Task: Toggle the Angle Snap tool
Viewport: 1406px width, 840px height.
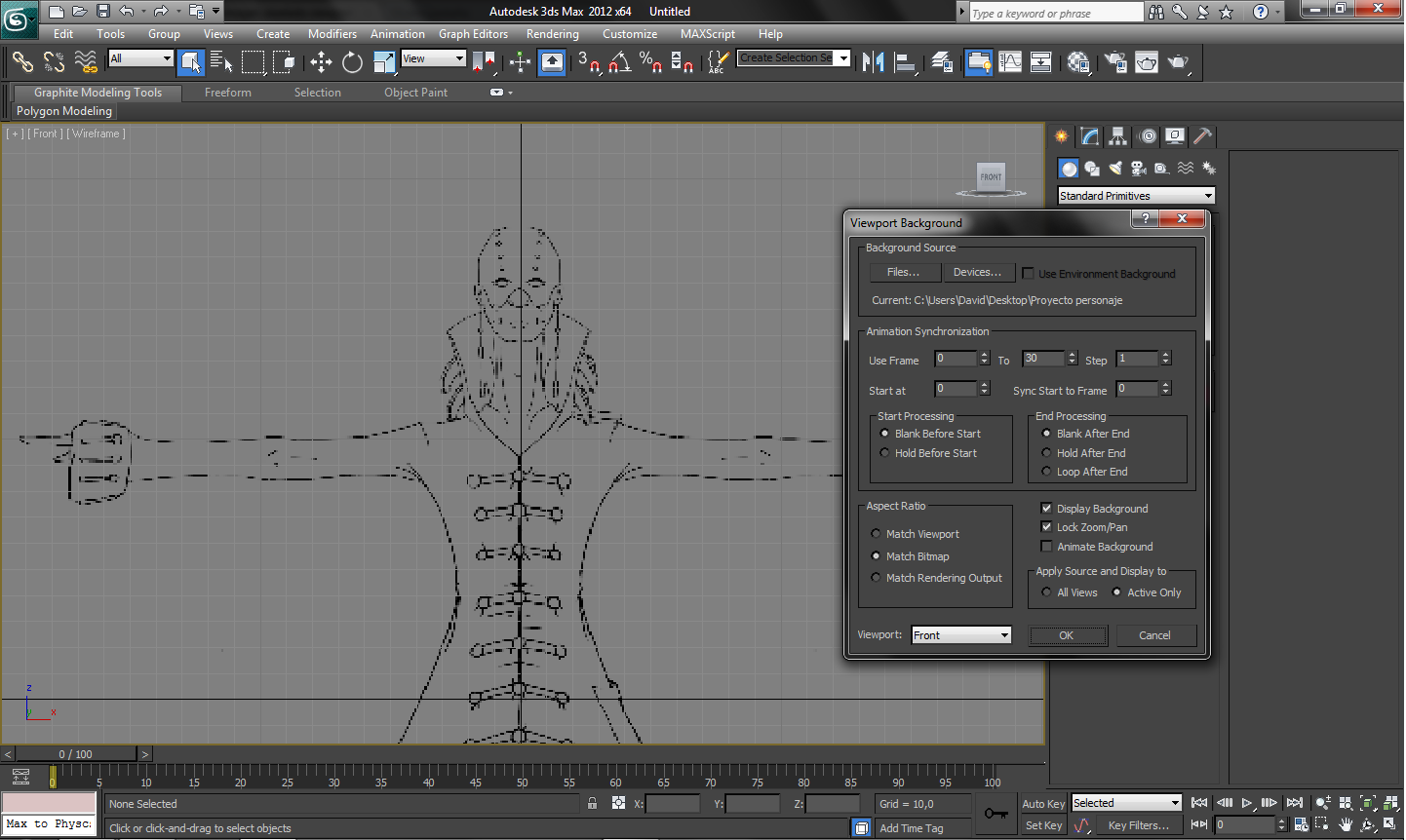Action: pyautogui.click(x=620, y=62)
